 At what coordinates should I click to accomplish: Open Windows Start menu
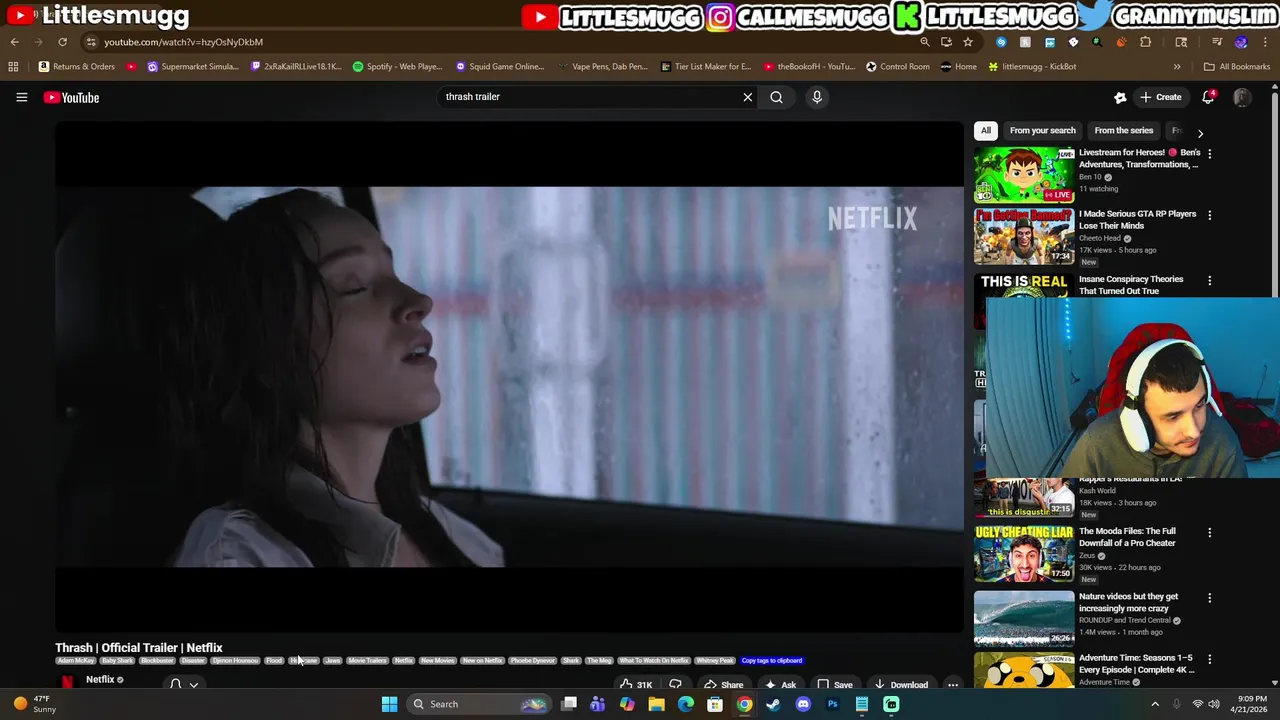[x=389, y=704]
